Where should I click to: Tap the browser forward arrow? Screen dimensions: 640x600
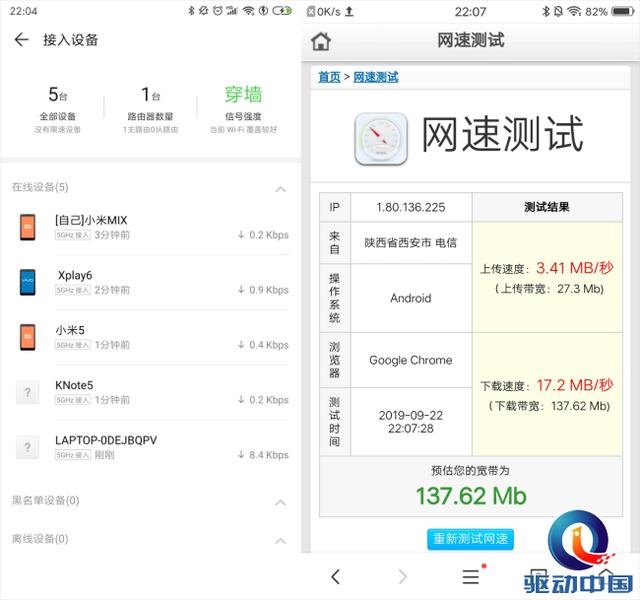pyautogui.click(x=402, y=577)
